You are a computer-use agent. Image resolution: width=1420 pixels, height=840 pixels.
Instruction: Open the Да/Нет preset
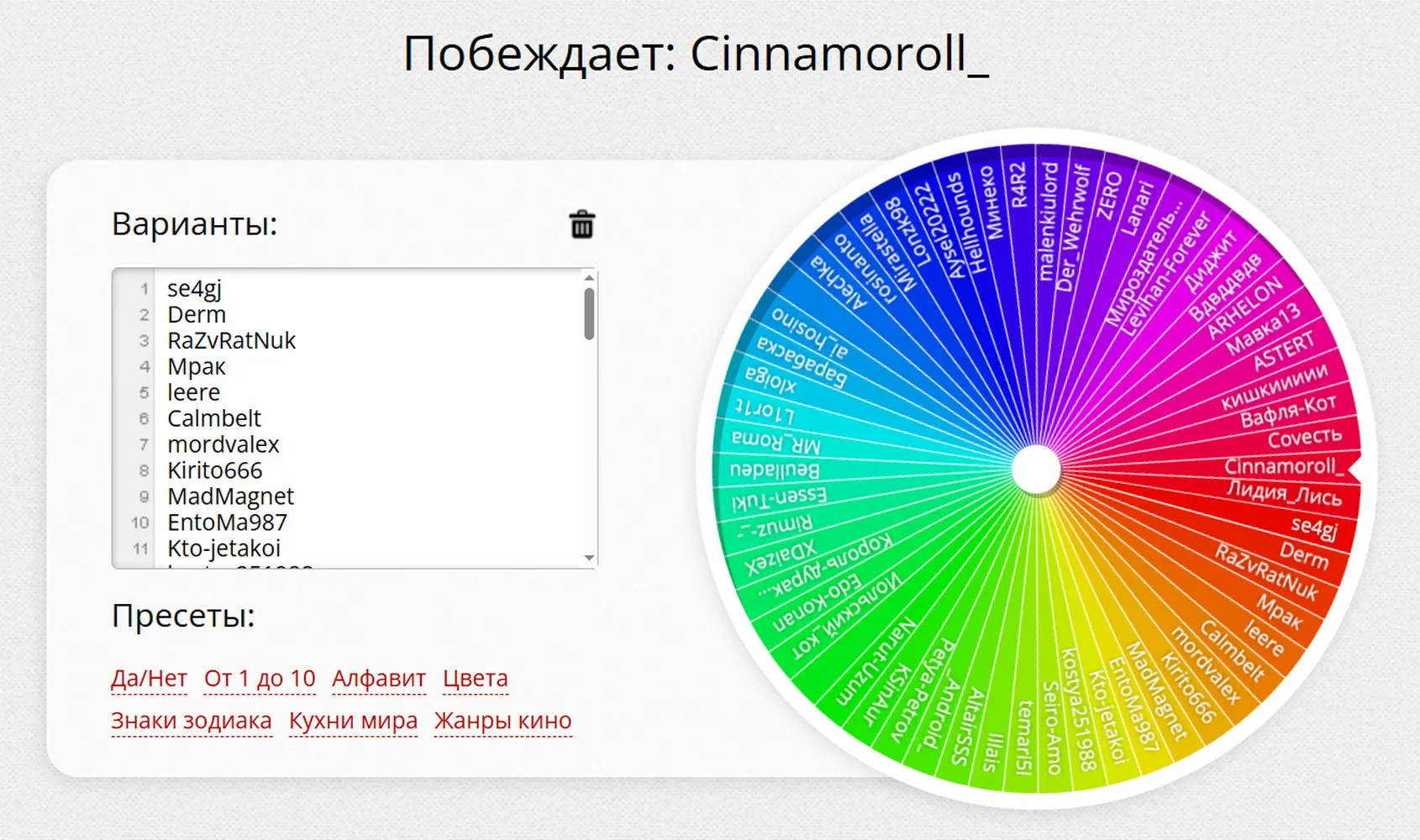tap(149, 678)
